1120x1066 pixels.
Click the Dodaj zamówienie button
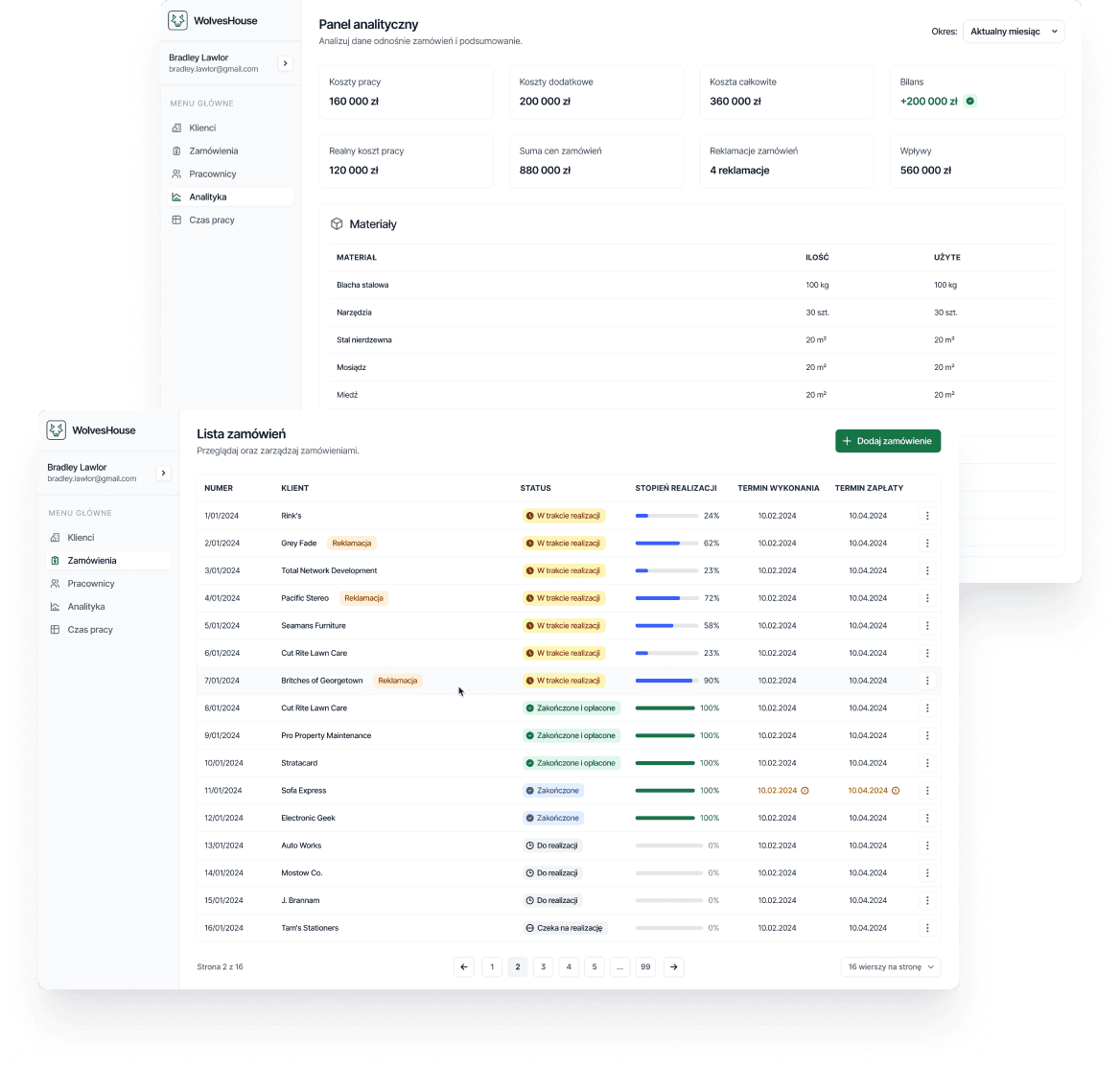pos(888,441)
